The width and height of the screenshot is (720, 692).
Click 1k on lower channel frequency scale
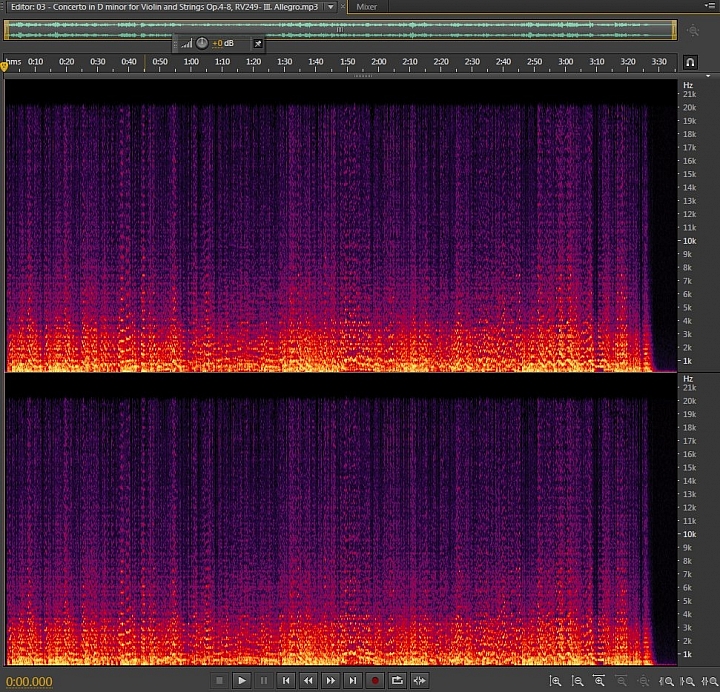(687, 654)
